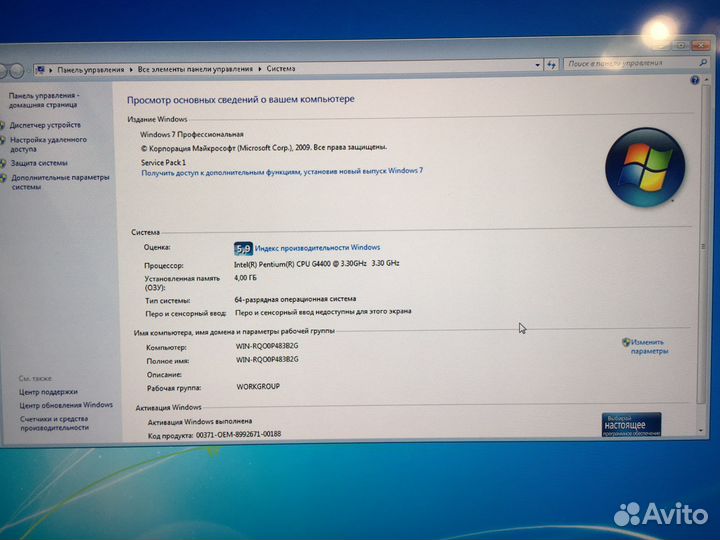Click the shield icon beside Настройка удаленного доступа
The width and height of the screenshot is (720, 540).
[3, 140]
